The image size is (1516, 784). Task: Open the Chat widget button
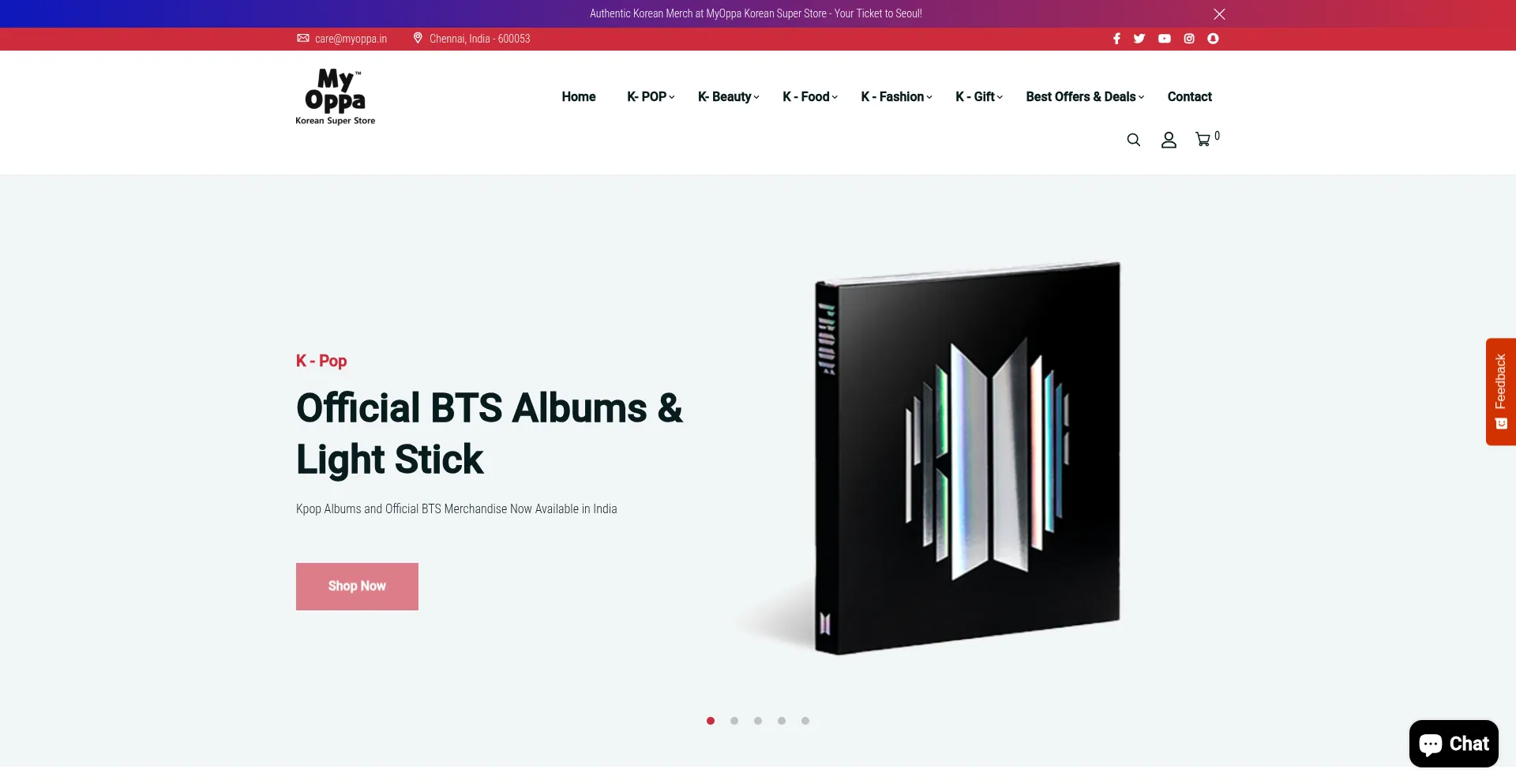(x=1454, y=744)
